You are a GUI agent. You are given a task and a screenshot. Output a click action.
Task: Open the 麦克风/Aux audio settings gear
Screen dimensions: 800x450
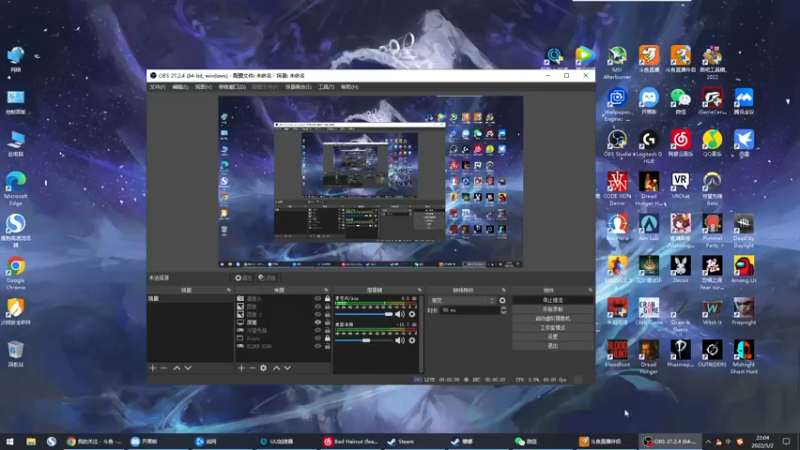pos(412,314)
